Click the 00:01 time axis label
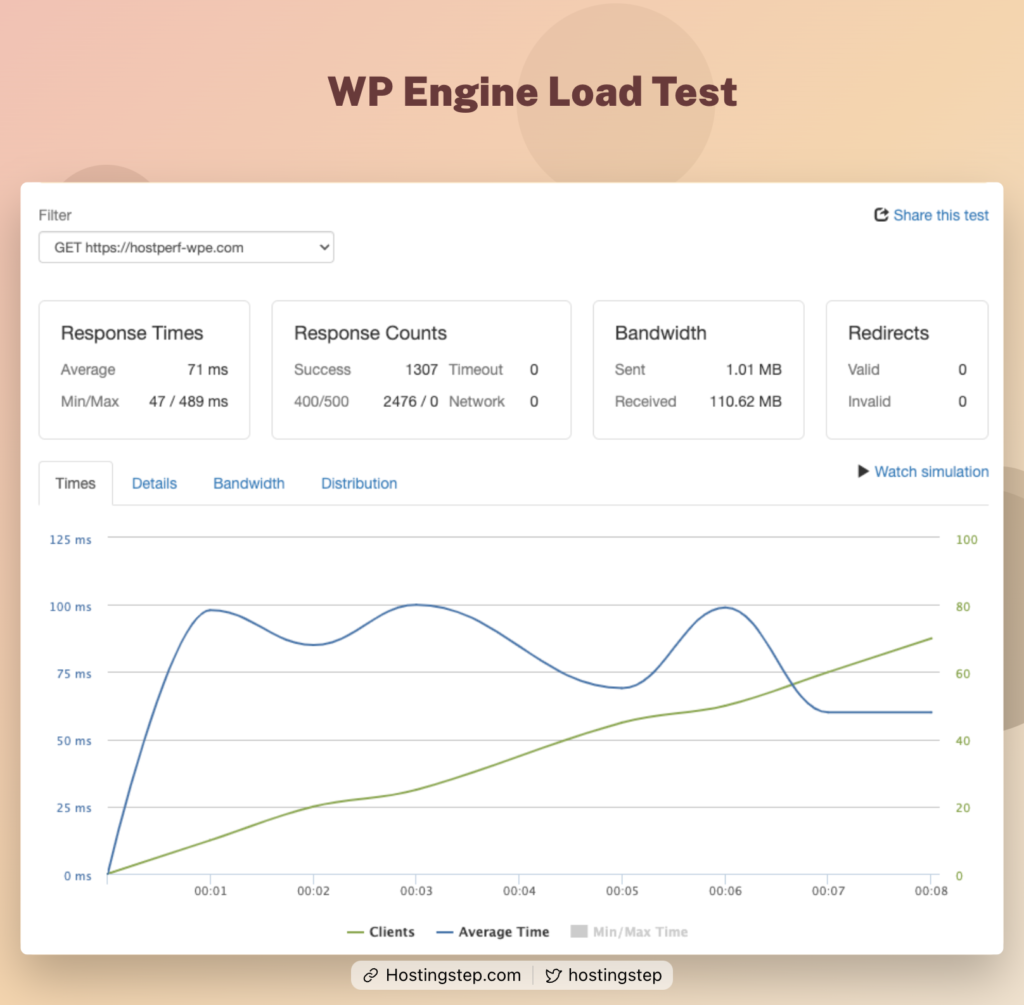 [x=210, y=891]
